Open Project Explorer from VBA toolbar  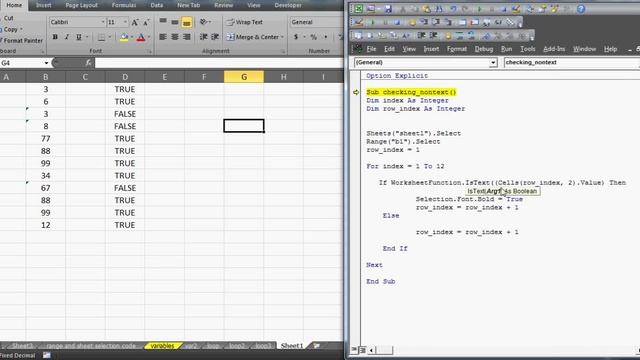click(530, 9)
